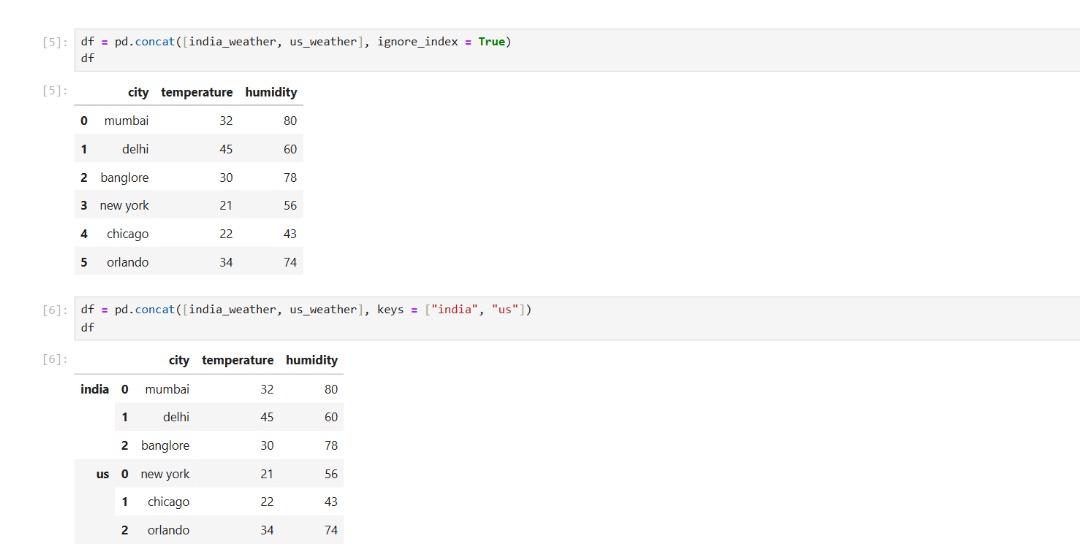Click new york in the output [6] table

[165, 474]
